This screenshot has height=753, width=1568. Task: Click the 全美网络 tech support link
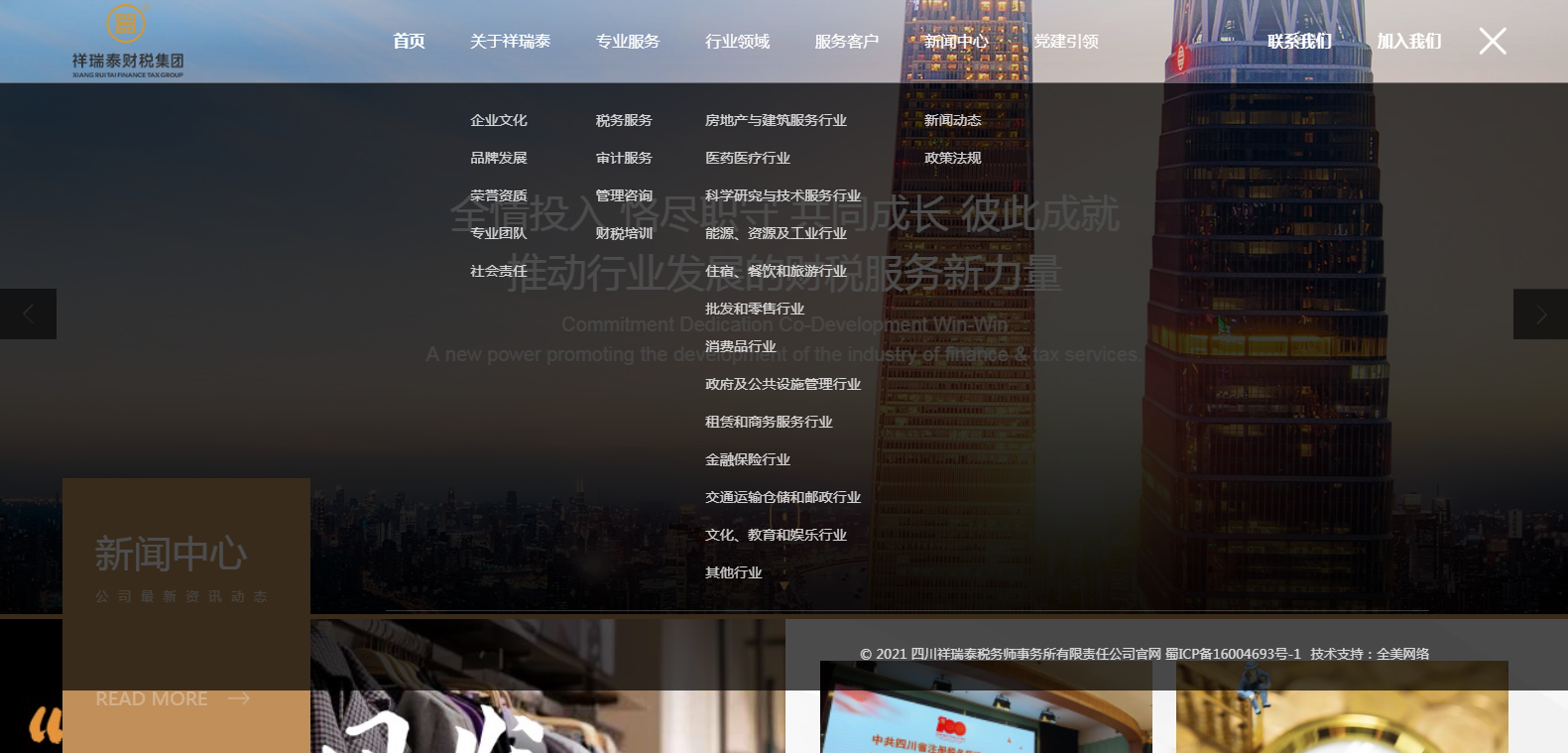1402,654
